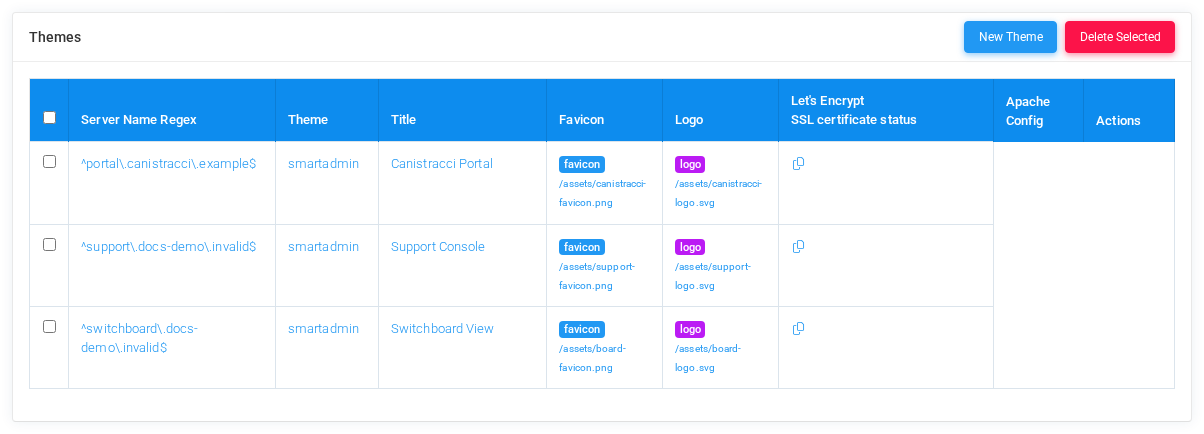Tick the select-all checkbox in table header

point(49,118)
